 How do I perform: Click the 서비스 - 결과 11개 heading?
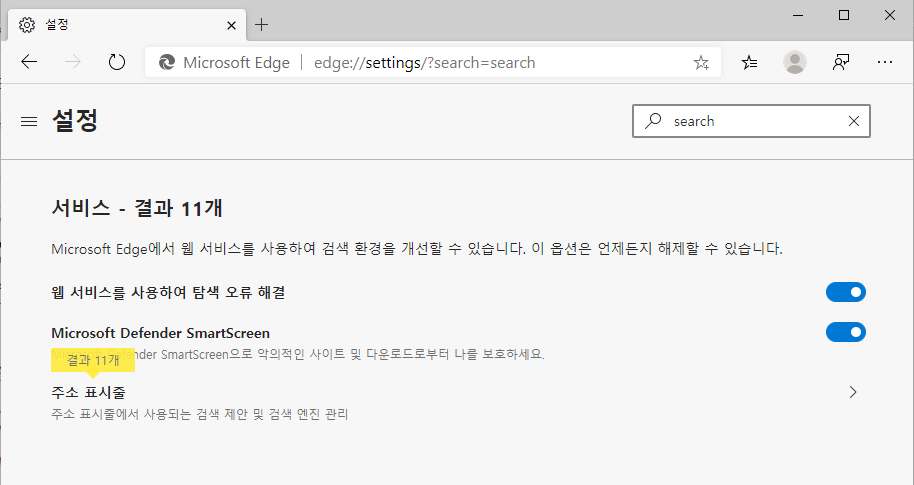(x=137, y=208)
